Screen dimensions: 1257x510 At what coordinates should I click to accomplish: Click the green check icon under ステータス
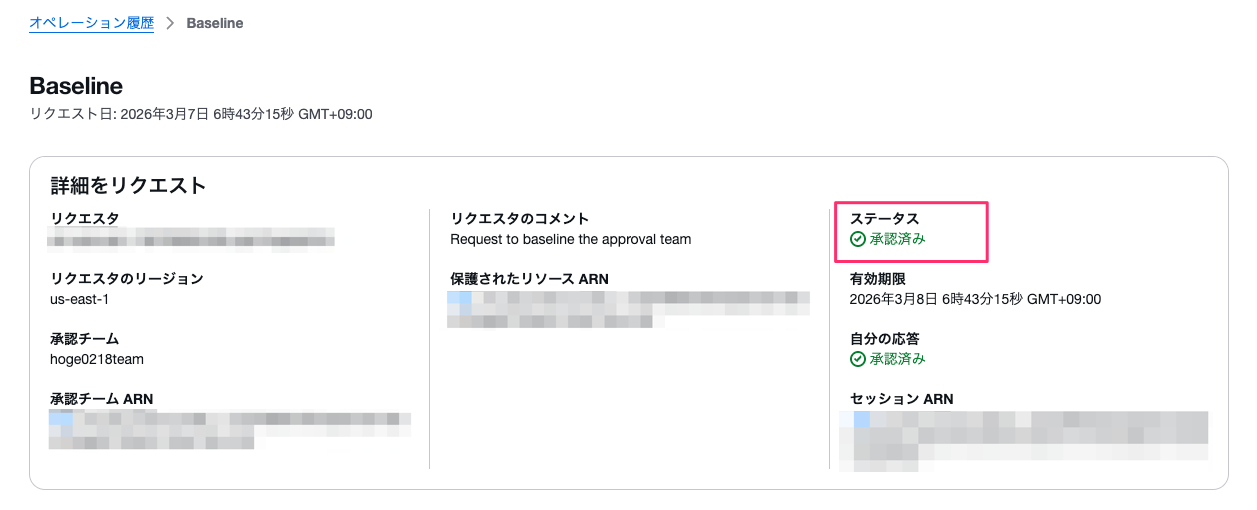point(857,239)
